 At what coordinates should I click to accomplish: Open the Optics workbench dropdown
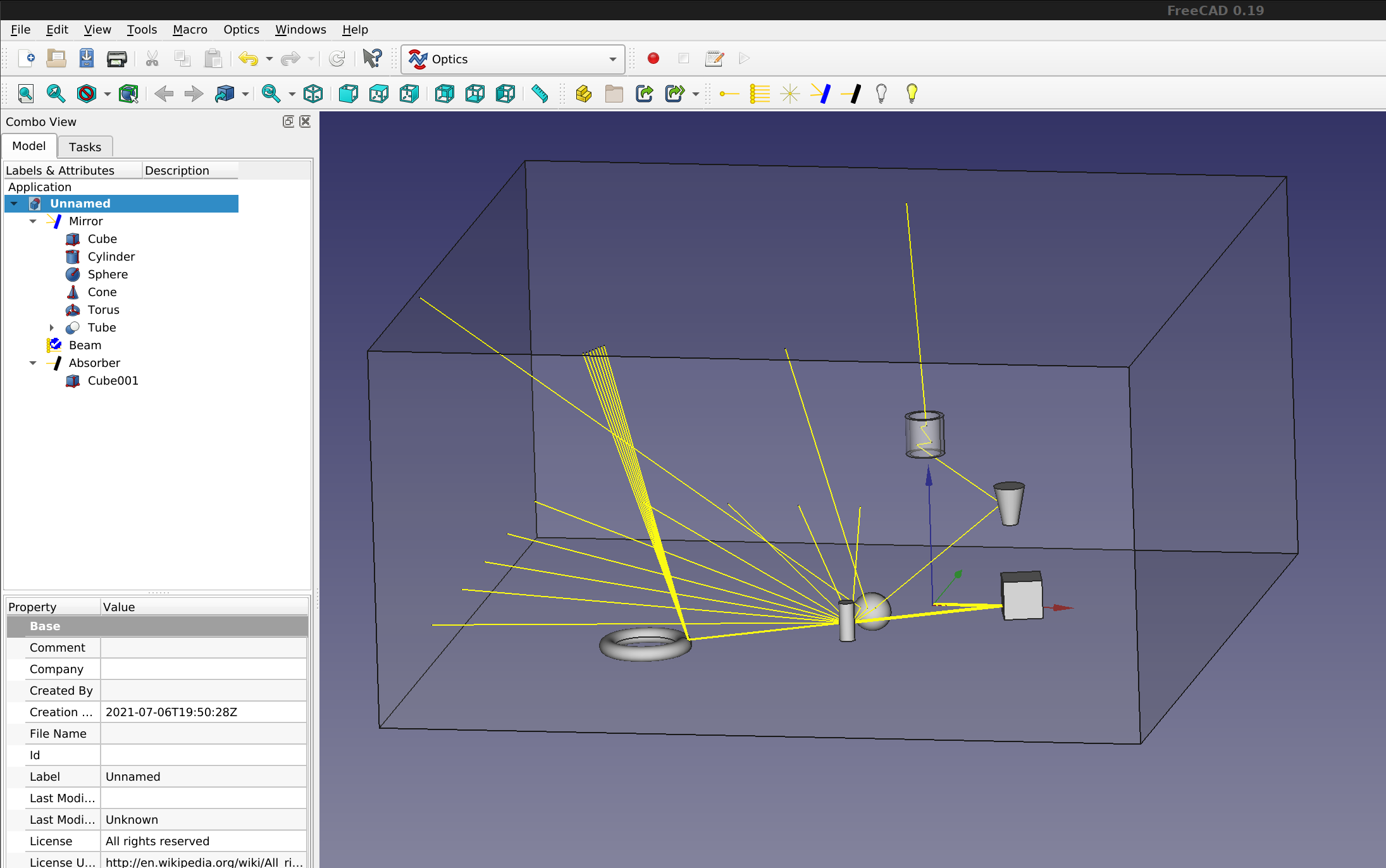[612, 59]
